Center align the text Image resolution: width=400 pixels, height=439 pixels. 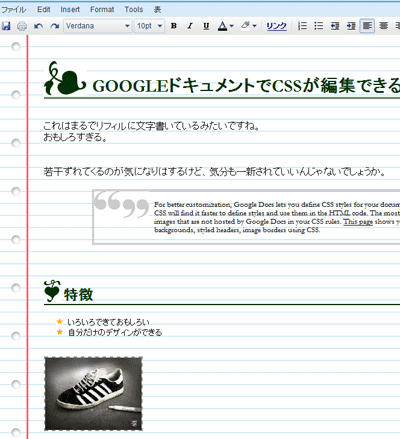pyautogui.click(x=384, y=26)
